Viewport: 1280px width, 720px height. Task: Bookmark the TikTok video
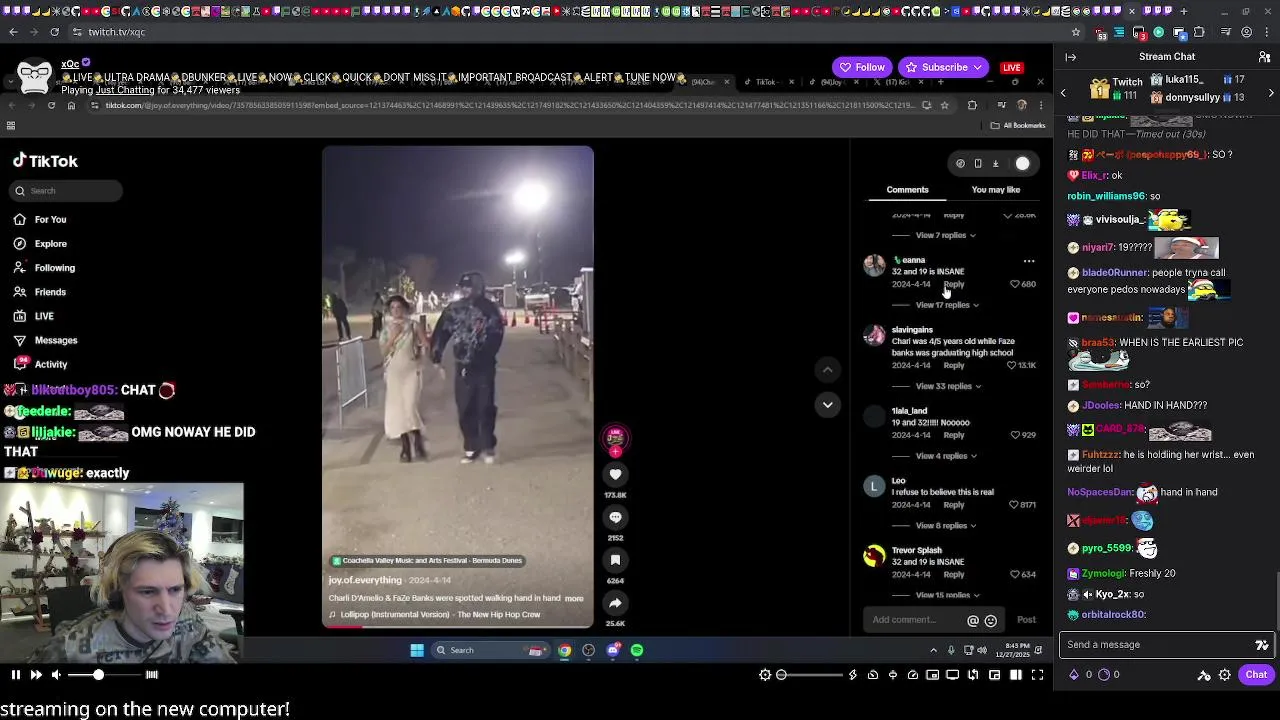click(x=615, y=560)
